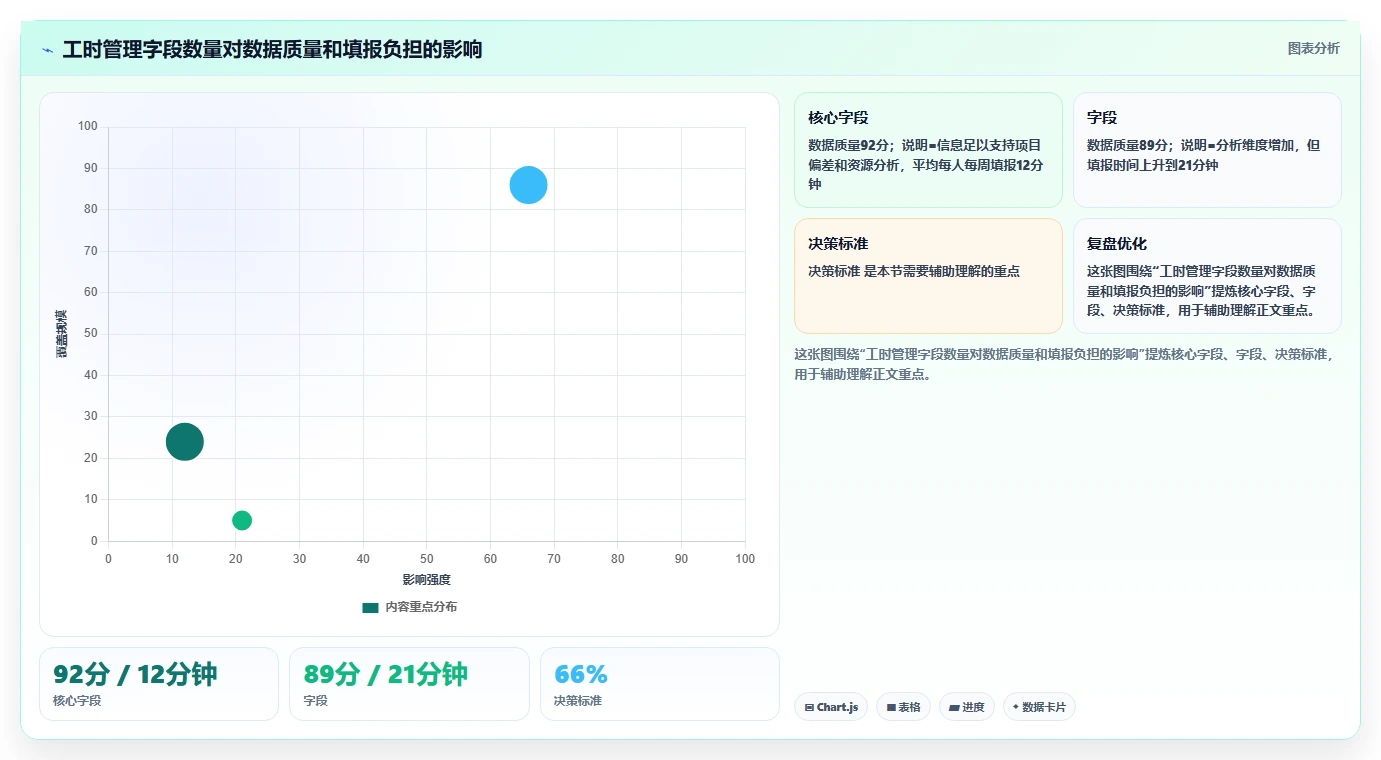Click the icon inside the 表格 chip
Image resolution: width=1381 pixels, height=760 pixels.
[x=891, y=708]
